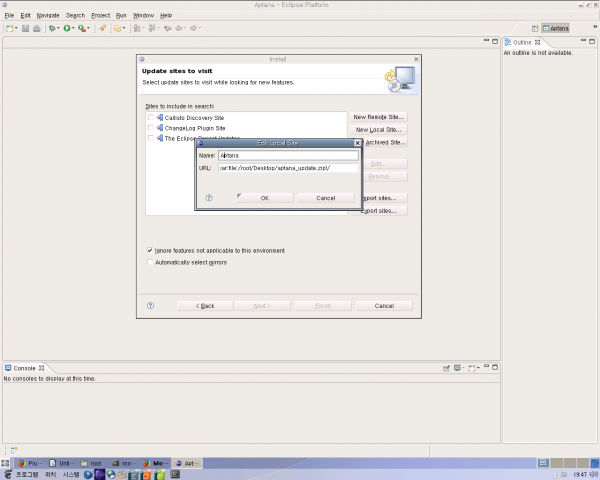600x480 pixels.
Task: Click fast view icon in Eclipse status bar
Action: tap(14, 450)
